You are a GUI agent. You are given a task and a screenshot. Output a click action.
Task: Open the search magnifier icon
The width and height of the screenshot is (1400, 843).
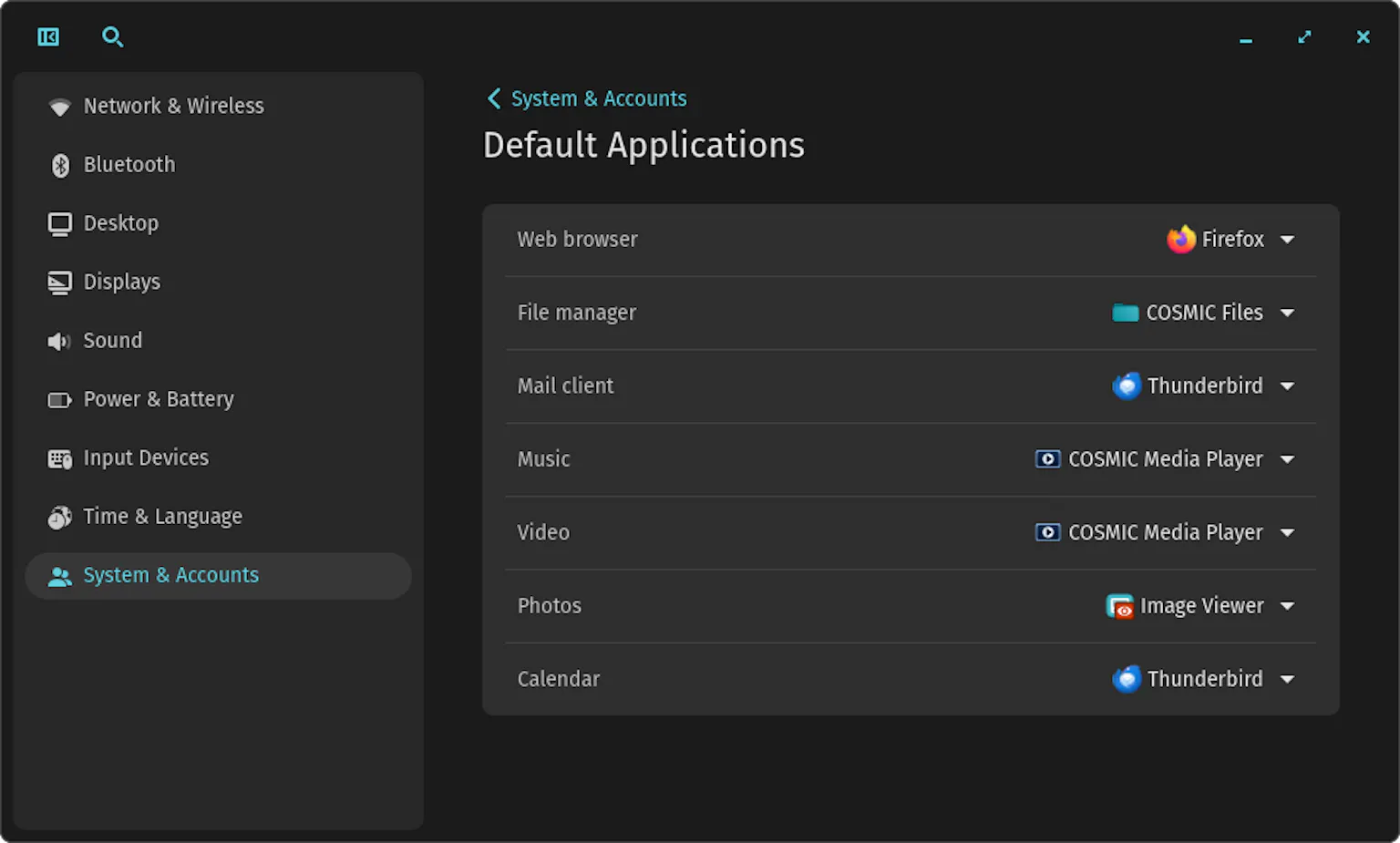tap(112, 36)
